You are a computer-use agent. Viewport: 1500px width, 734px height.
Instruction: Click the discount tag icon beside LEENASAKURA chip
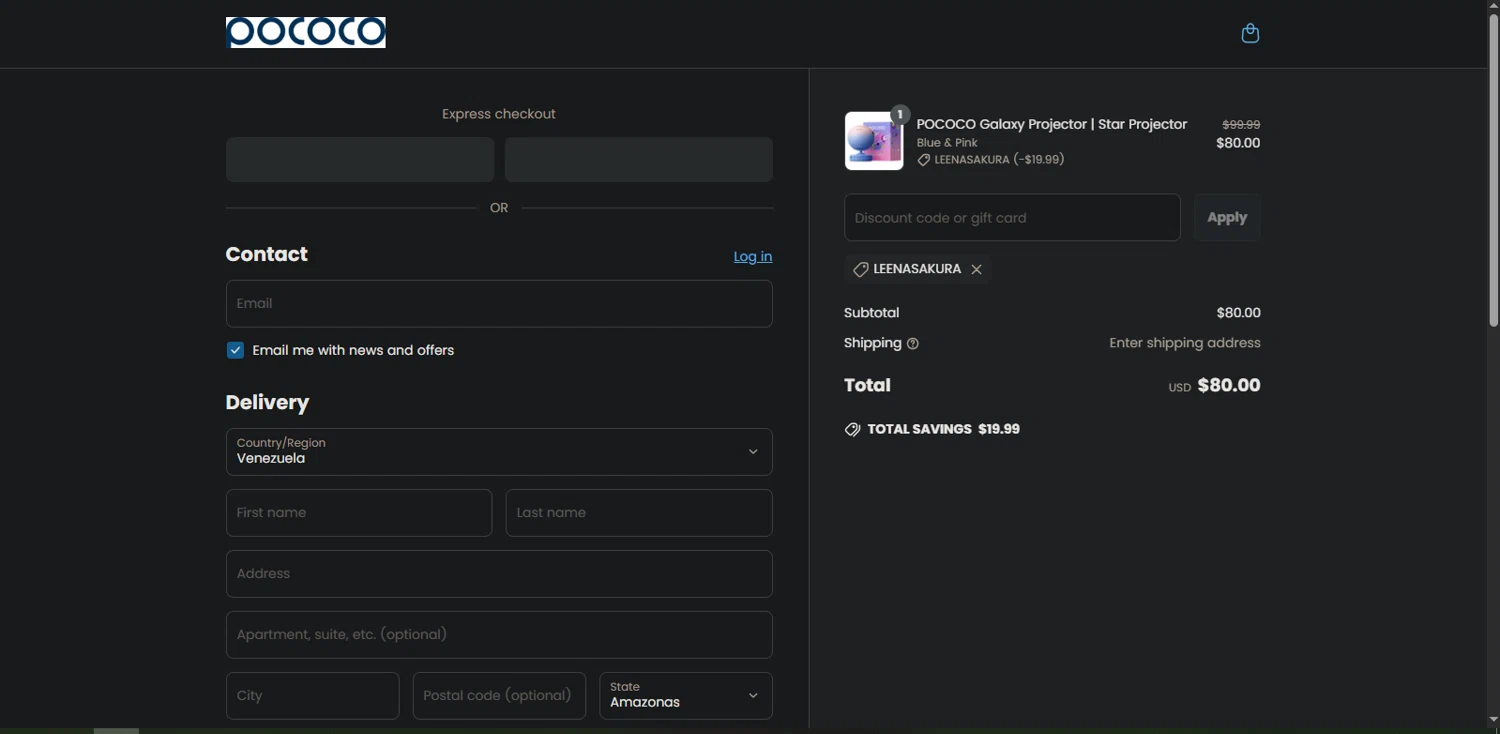860,269
